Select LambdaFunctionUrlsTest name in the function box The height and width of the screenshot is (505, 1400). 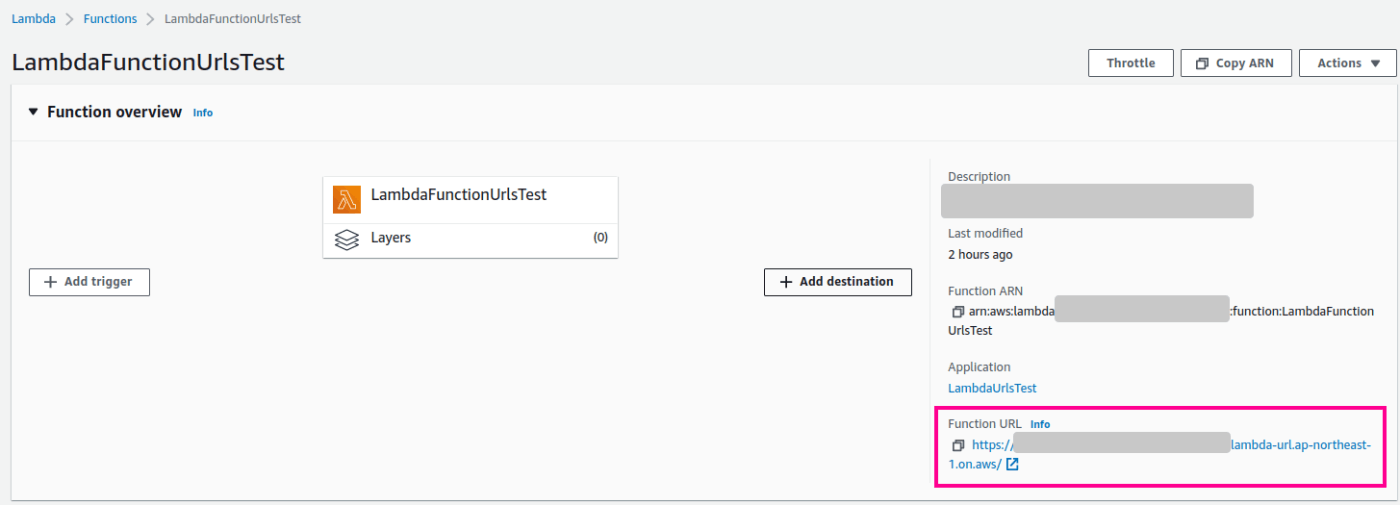tap(458, 195)
